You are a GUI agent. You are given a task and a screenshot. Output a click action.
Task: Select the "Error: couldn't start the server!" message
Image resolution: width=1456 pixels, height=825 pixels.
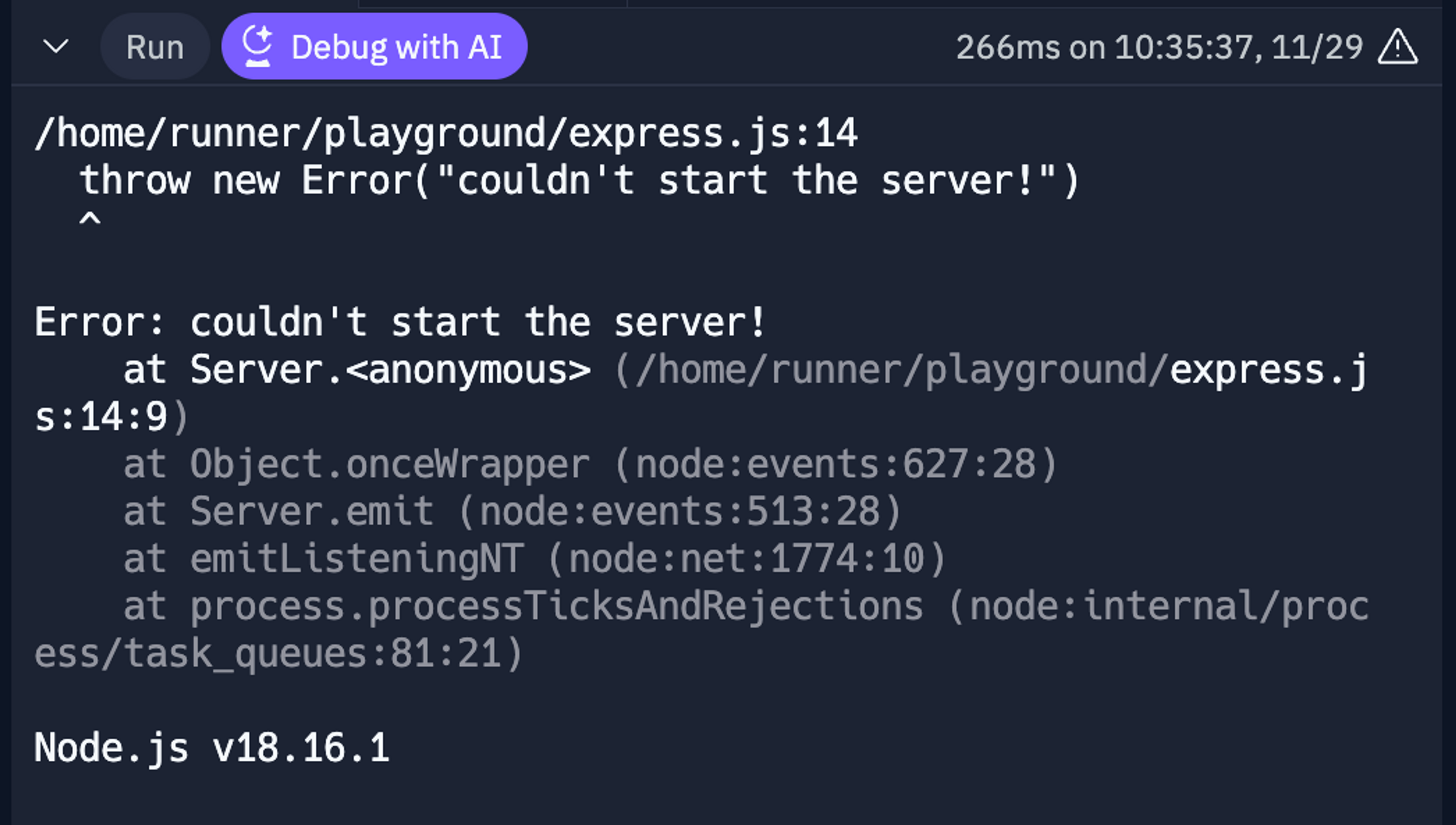tap(400, 322)
